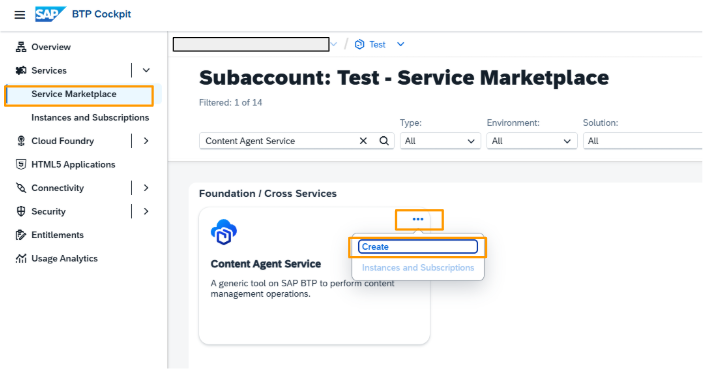Go to Overview in the sidebar
This screenshot has height=370, width=705.
tap(51, 47)
